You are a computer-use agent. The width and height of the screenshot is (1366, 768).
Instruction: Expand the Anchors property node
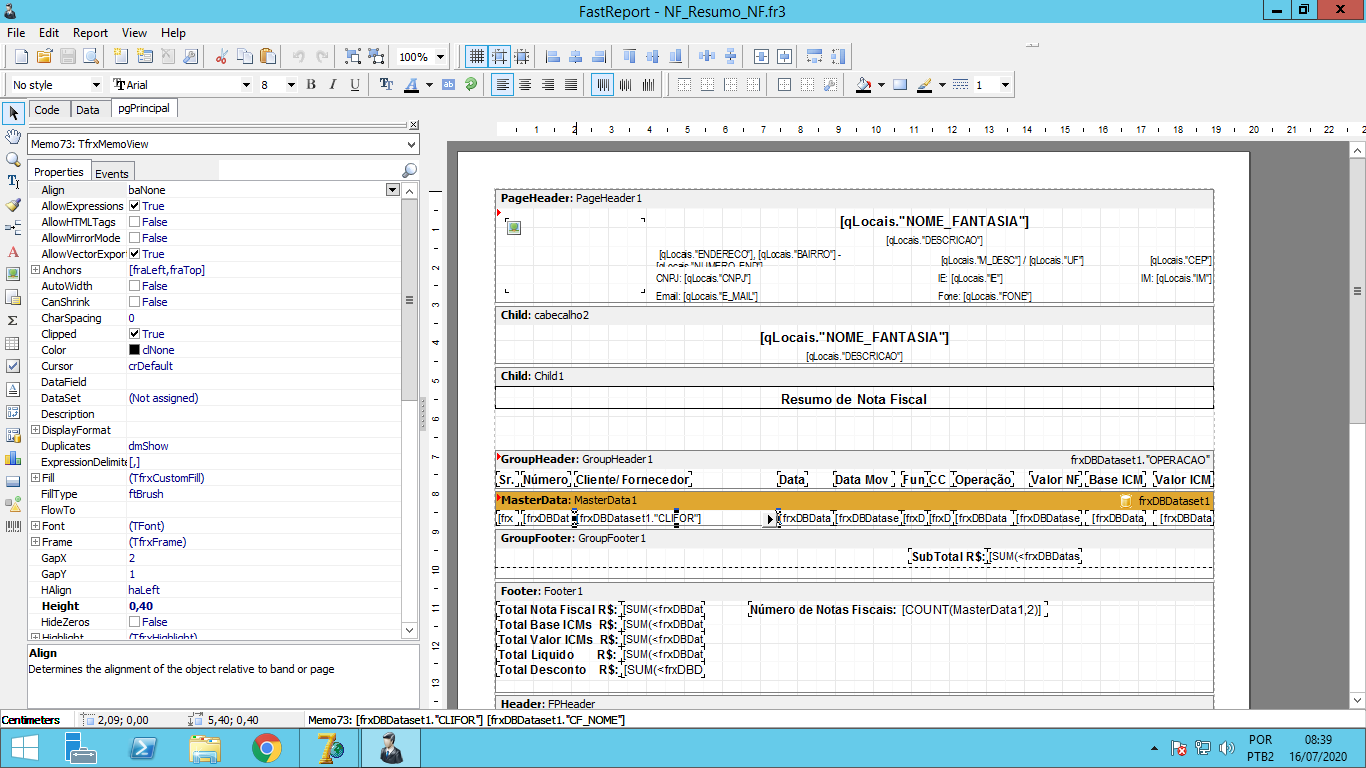(x=35, y=270)
